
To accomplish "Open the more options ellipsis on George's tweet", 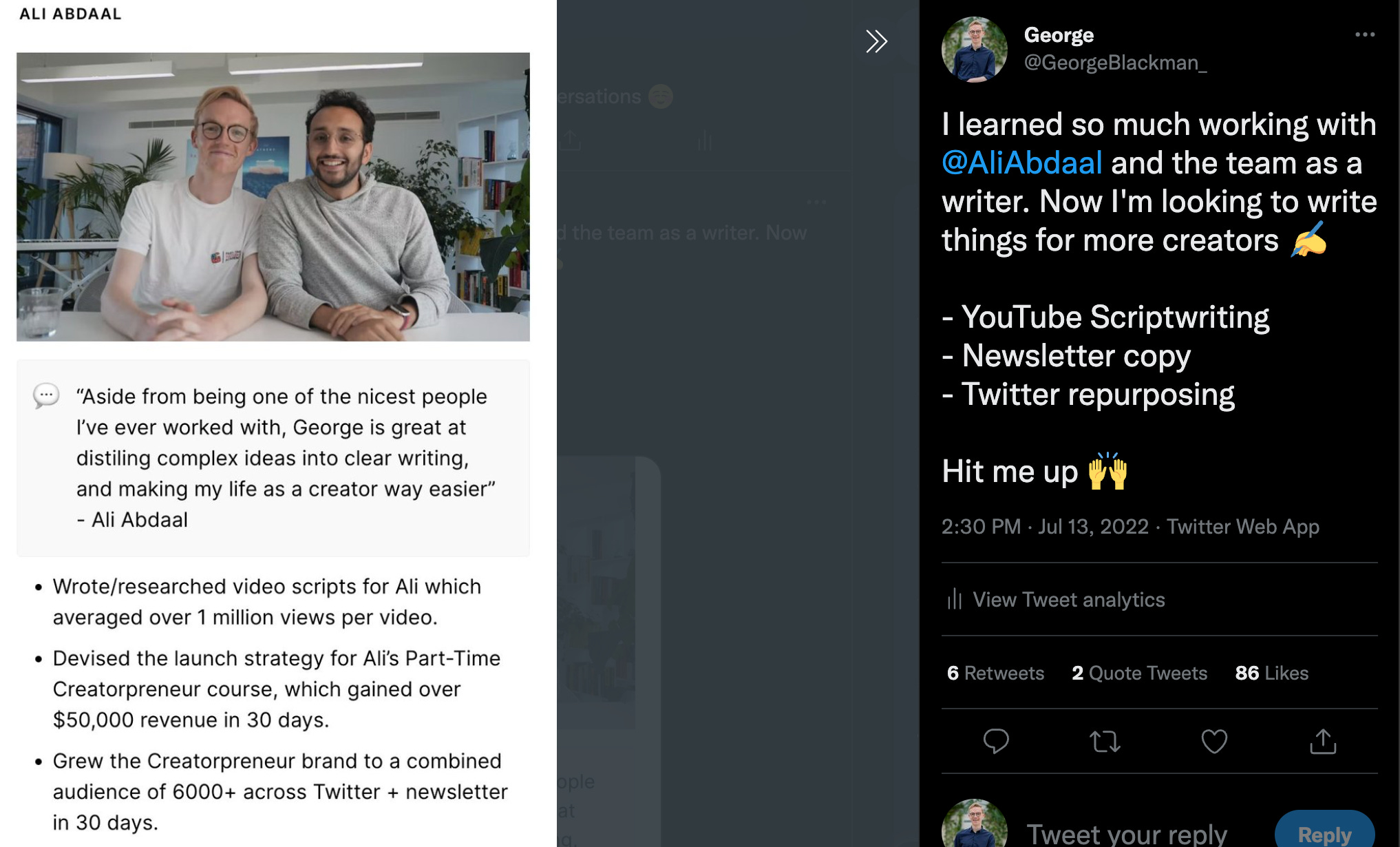I will coord(1364,34).
